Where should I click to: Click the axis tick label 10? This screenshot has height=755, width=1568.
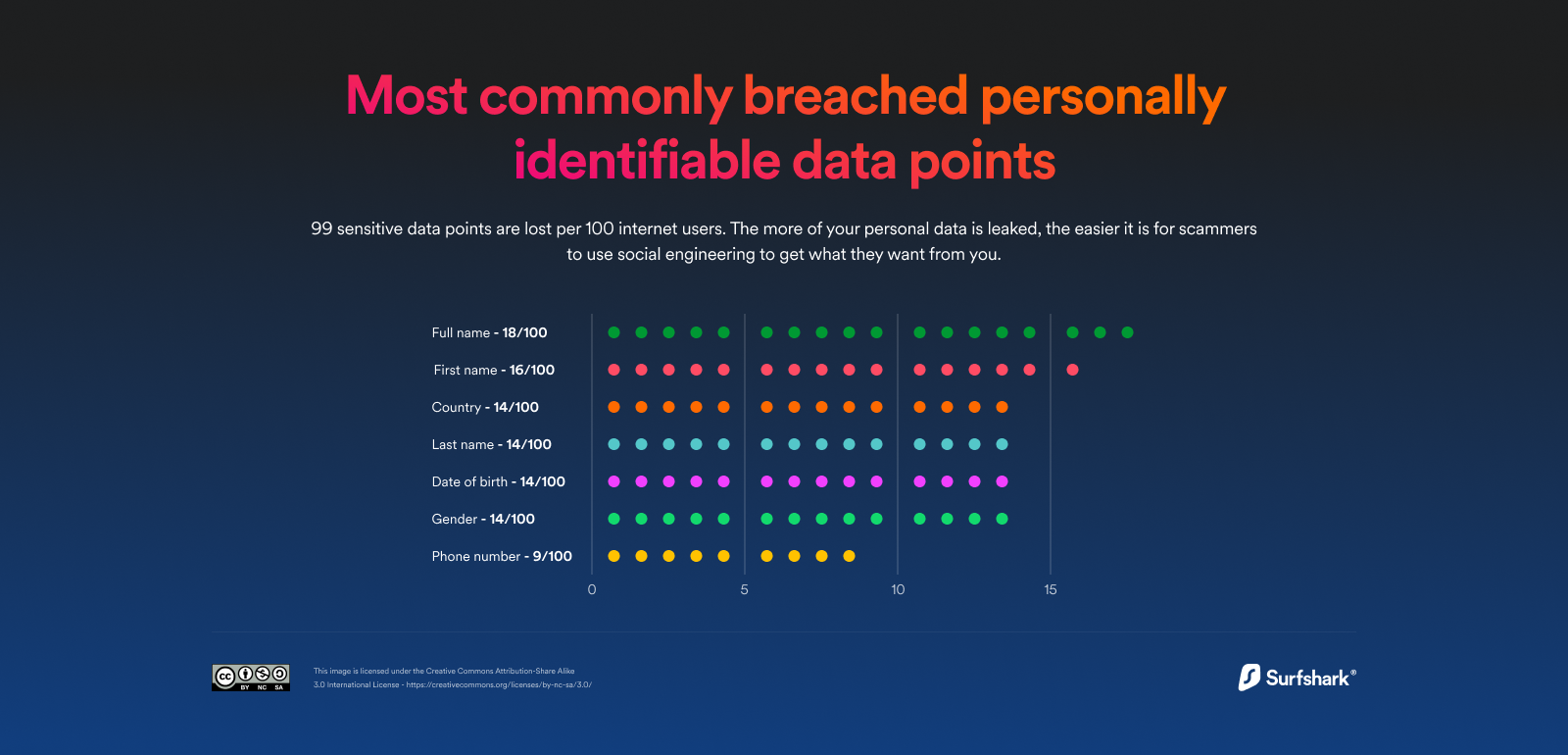coord(898,589)
